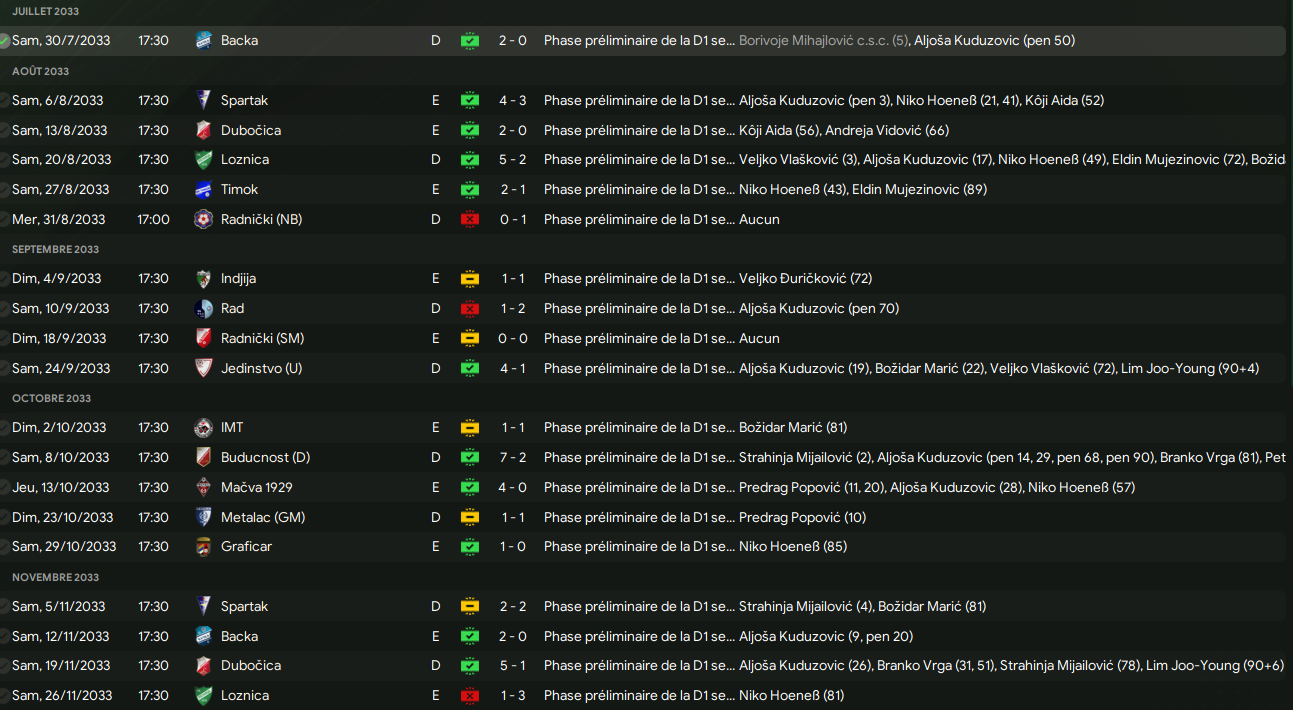Screen dimensions: 1293x710
Task: Click the Mačva 1929 club badge
Action: coord(204,488)
